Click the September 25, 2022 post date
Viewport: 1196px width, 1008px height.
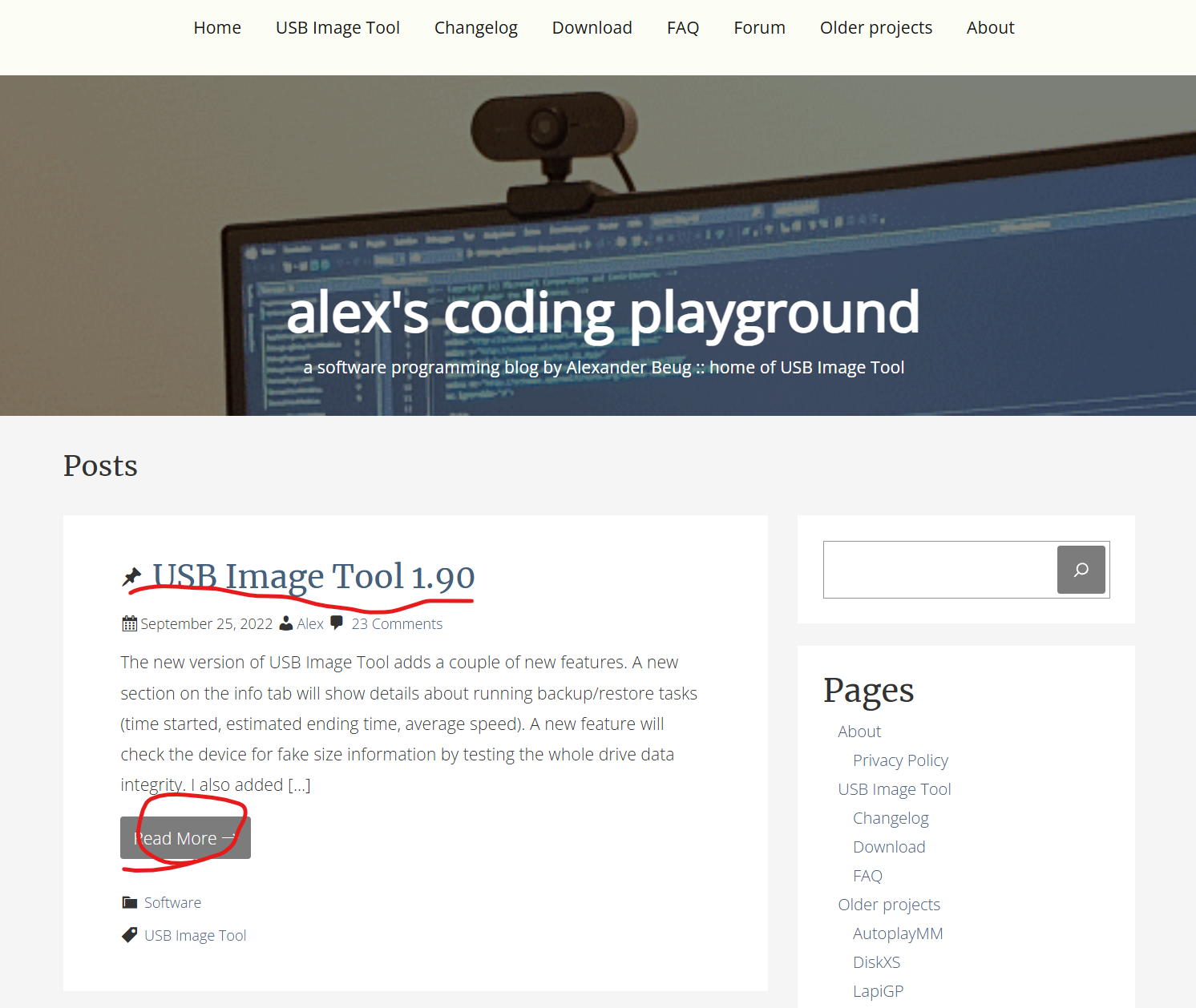coord(207,623)
